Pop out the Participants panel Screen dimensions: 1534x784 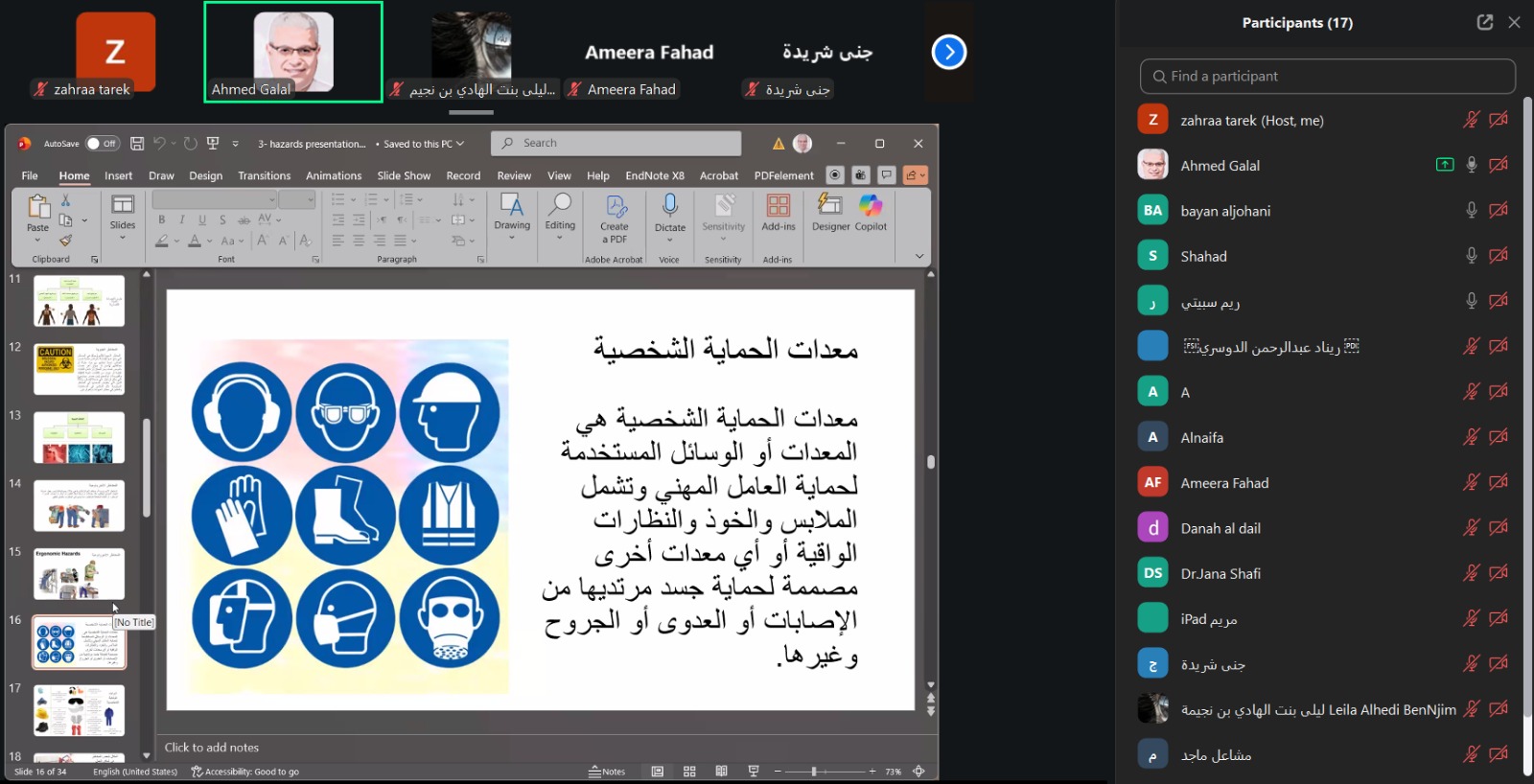[1485, 22]
